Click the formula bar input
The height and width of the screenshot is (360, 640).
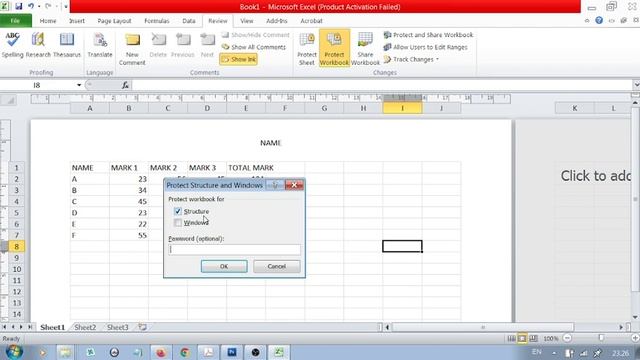tap(382, 85)
